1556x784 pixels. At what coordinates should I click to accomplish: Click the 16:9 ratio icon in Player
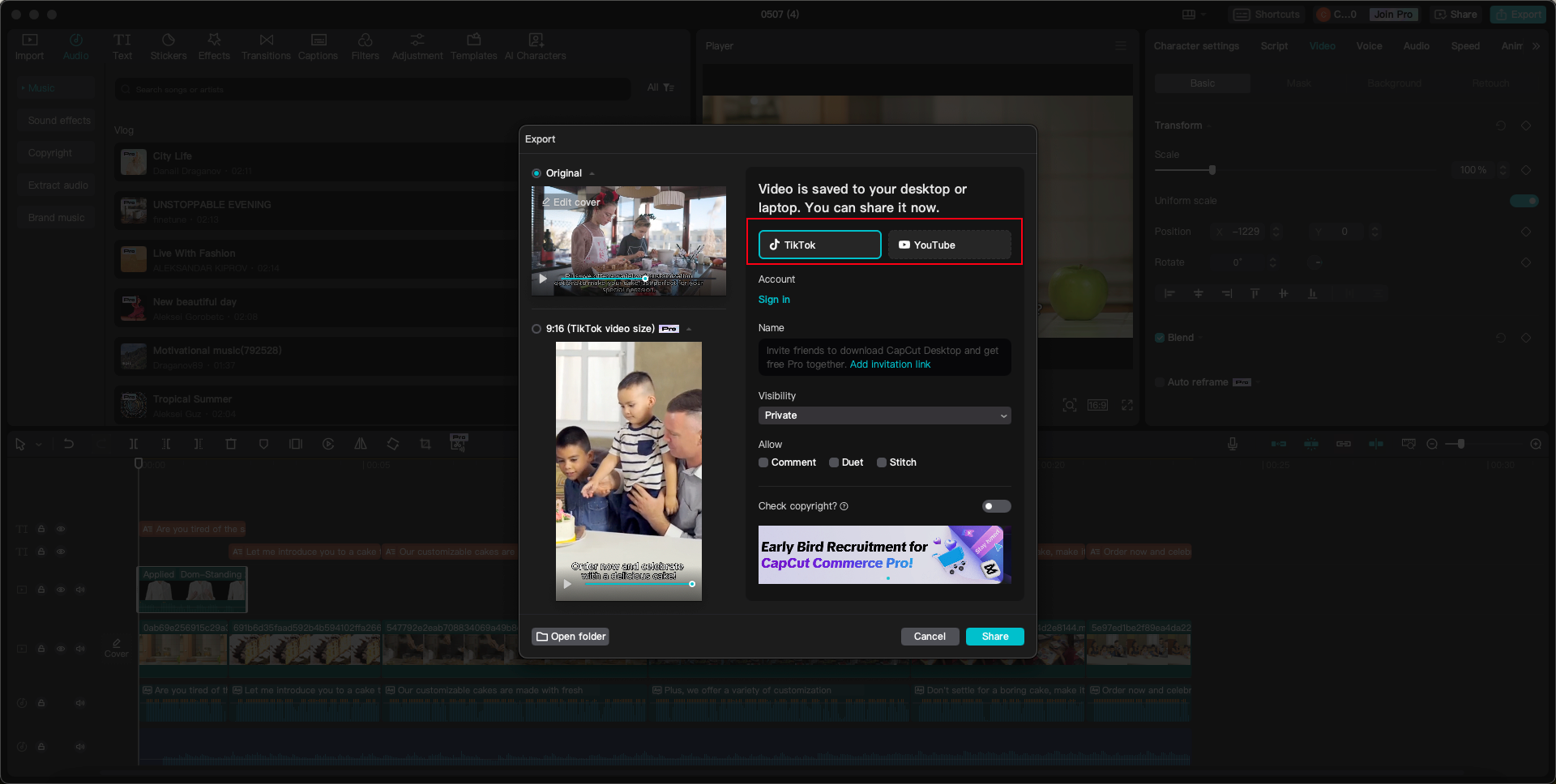[x=1097, y=405]
